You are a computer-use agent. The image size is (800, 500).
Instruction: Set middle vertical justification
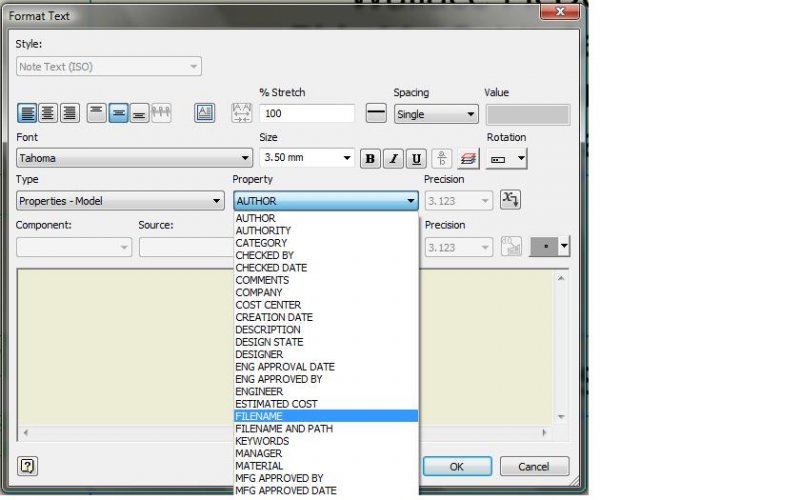[118, 113]
